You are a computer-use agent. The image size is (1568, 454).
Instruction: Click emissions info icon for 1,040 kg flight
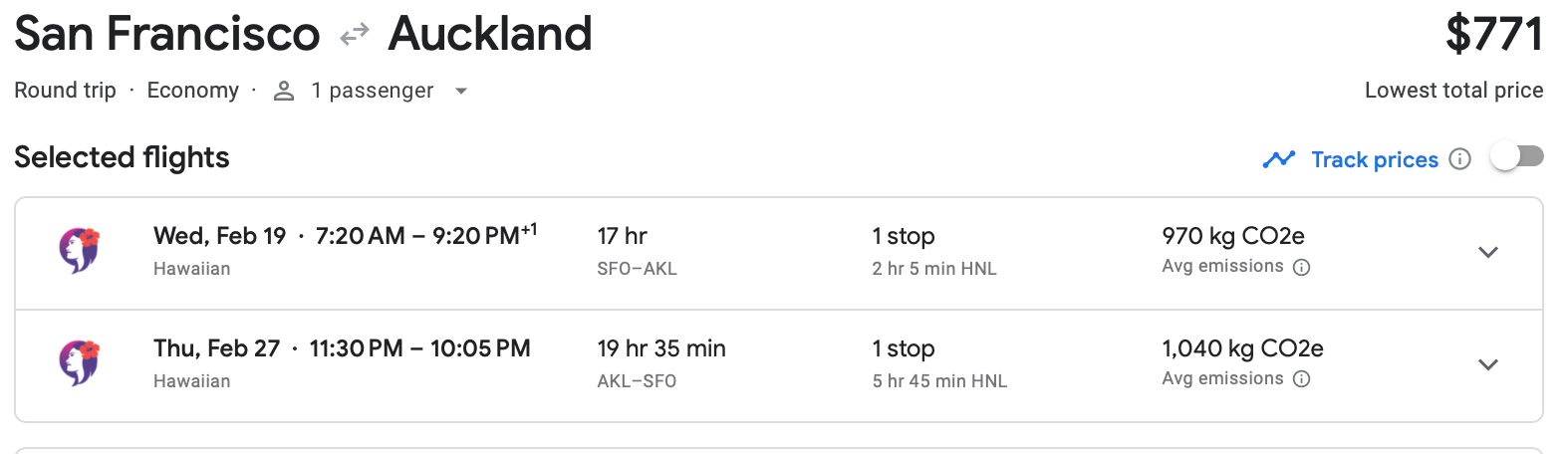[1301, 379]
